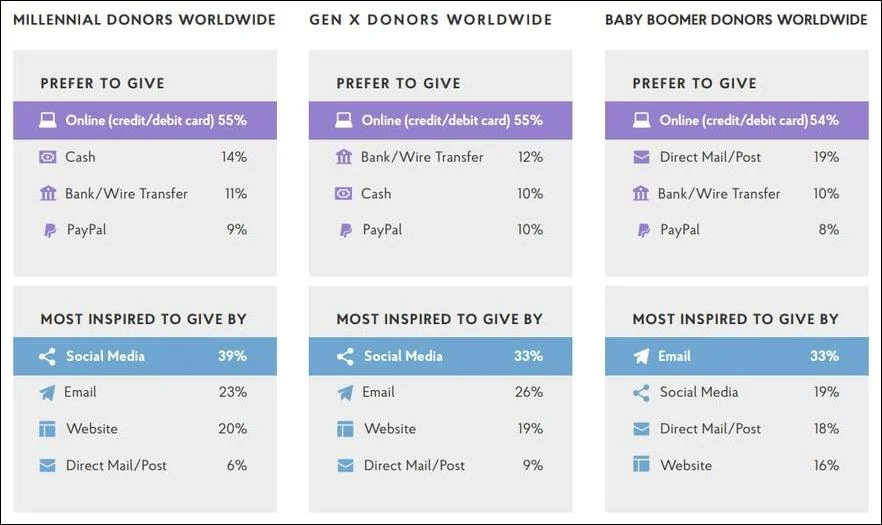Click the purple Online 55% bar for Gen X
Screen dimensions: 882x525
click(440, 121)
